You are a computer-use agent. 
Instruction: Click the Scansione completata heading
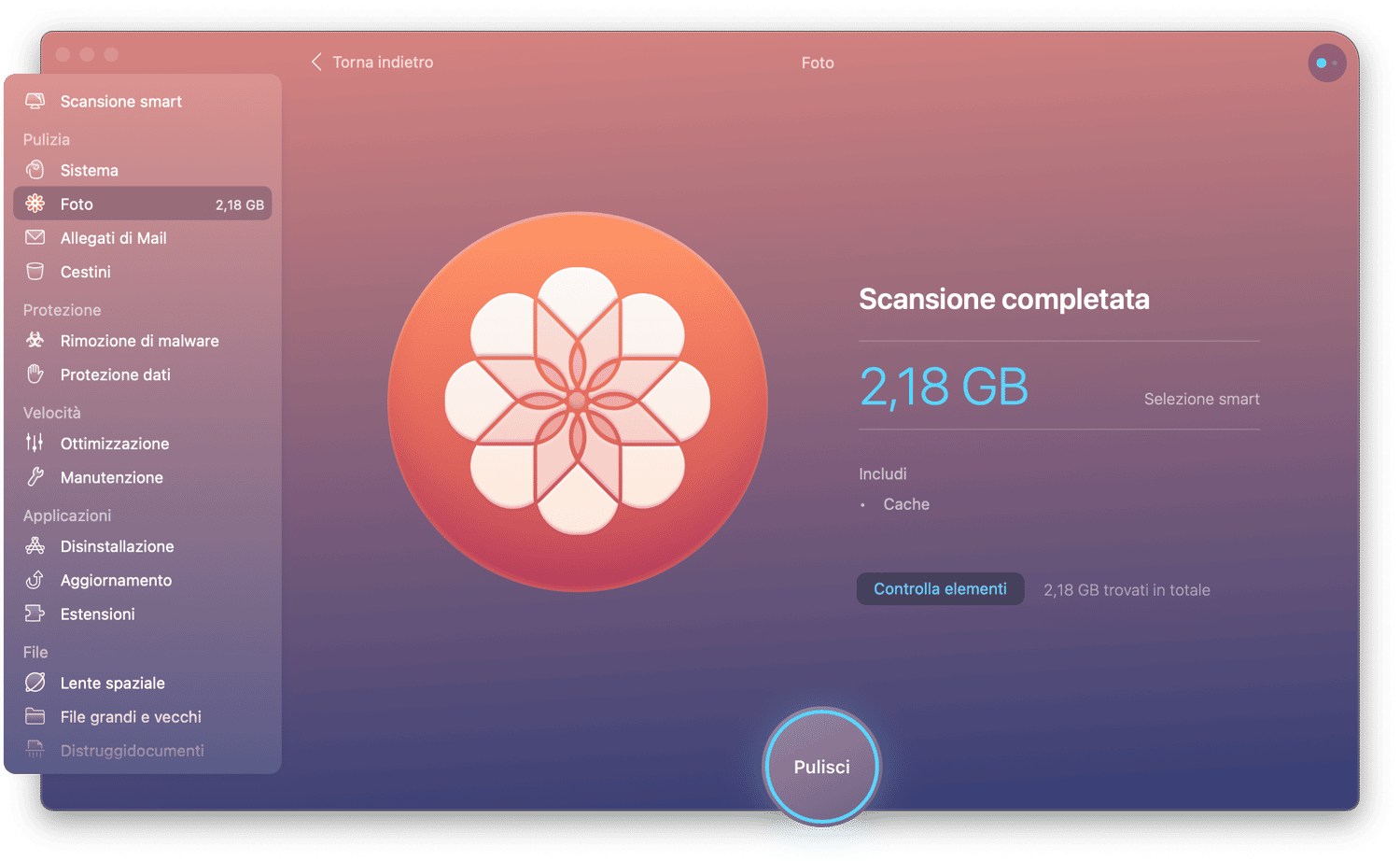(1004, 299)
